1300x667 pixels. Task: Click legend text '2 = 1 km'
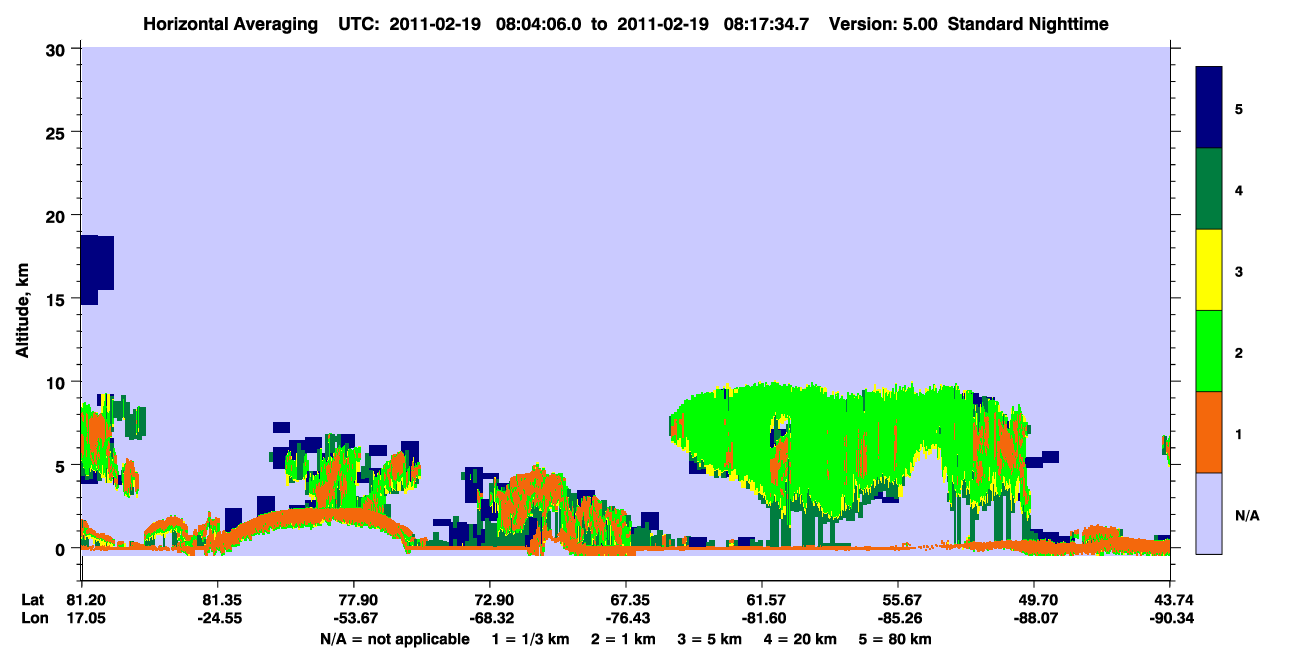click(x=624, y=639)
